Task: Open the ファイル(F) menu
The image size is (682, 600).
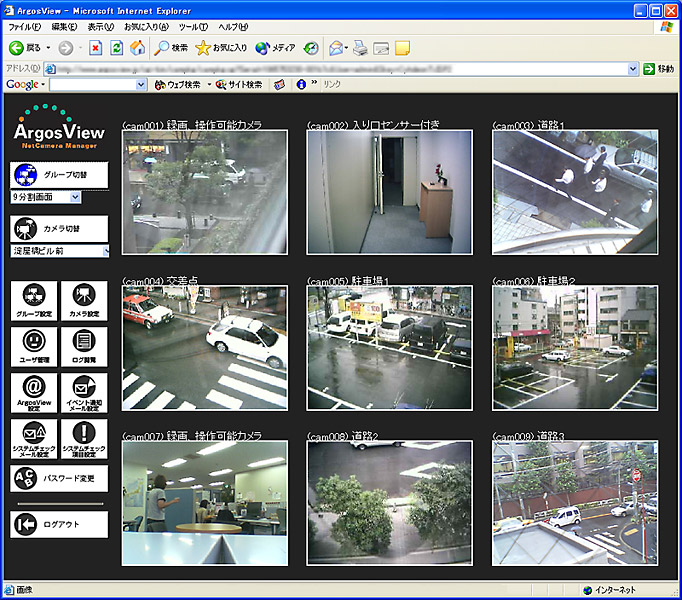Action: click(x=24, y=26)
